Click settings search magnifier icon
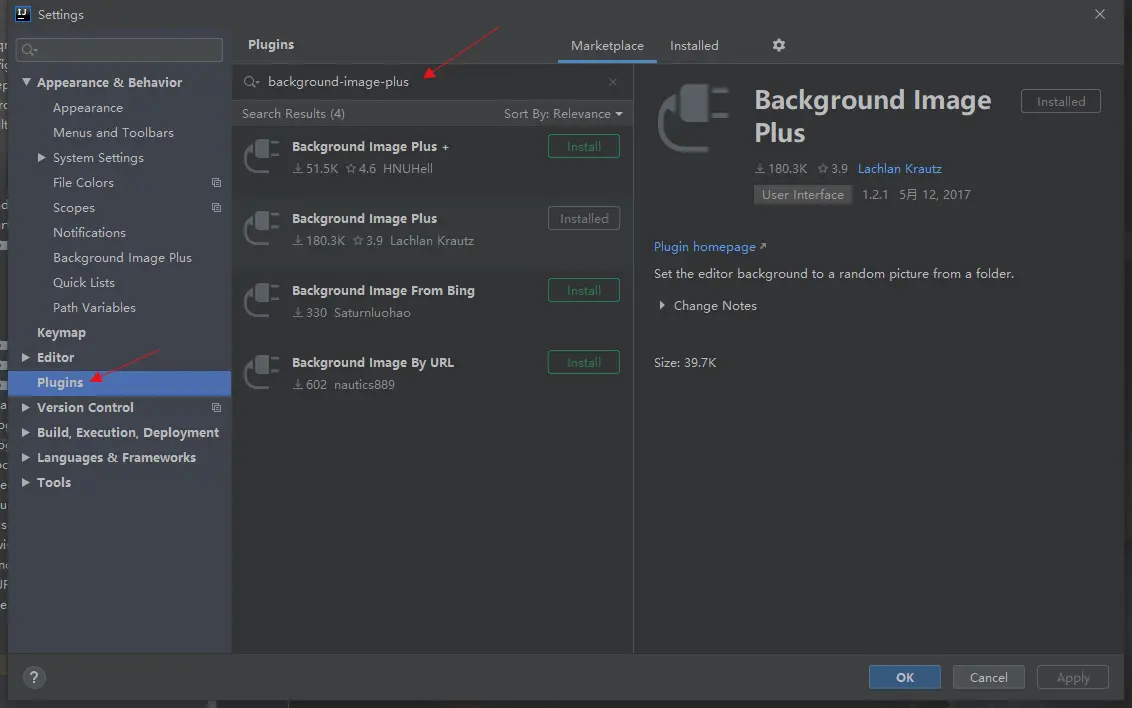Viewport: 1132px width, 708px height. (x=29, y=50)
